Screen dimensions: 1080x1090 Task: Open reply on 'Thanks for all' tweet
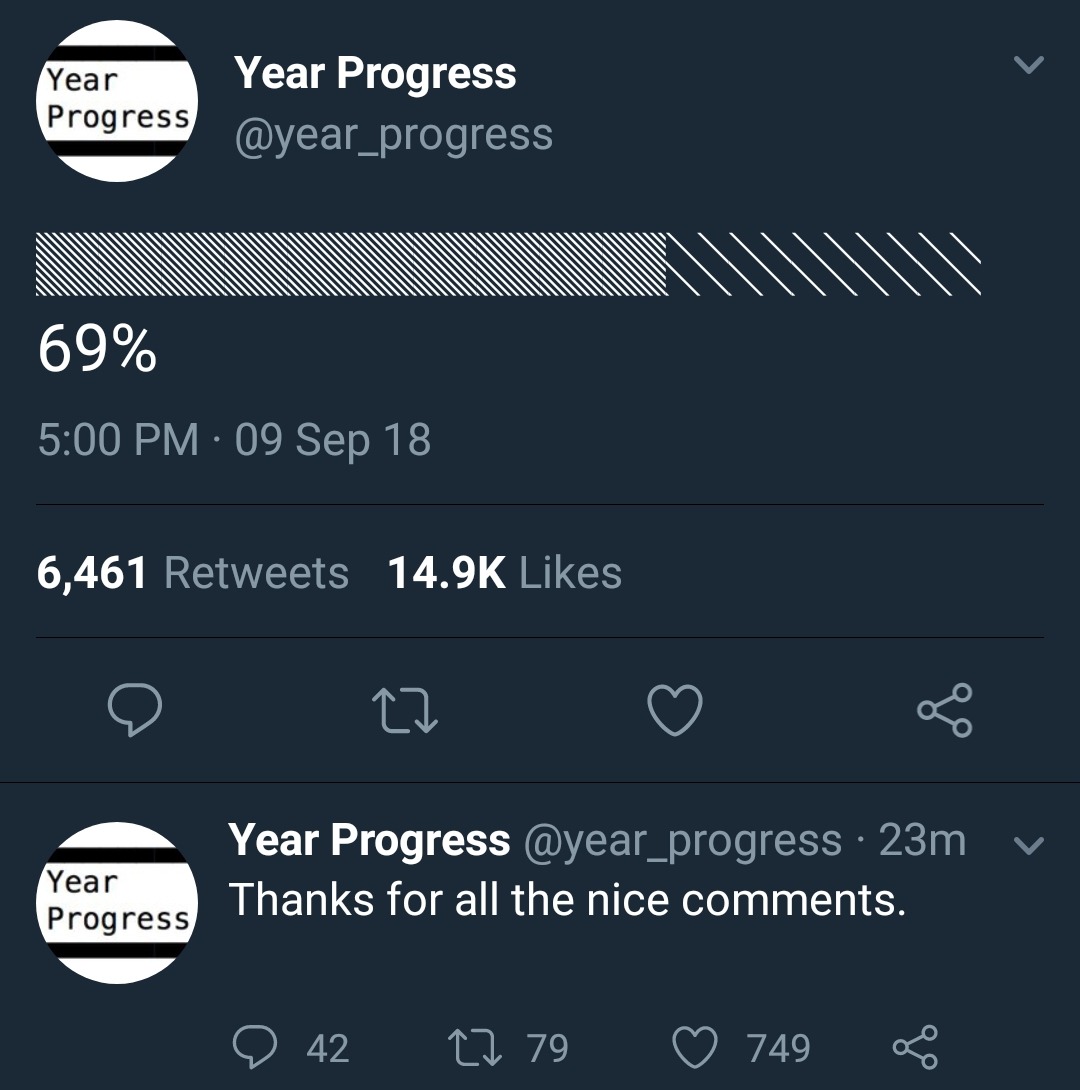256,1047
